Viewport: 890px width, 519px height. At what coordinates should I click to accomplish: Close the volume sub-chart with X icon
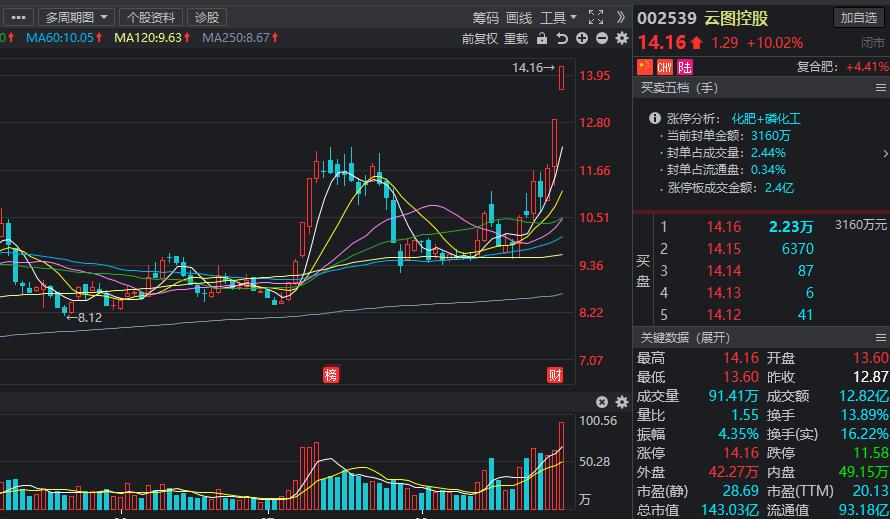pyautogui.click(x=603, y=402)
